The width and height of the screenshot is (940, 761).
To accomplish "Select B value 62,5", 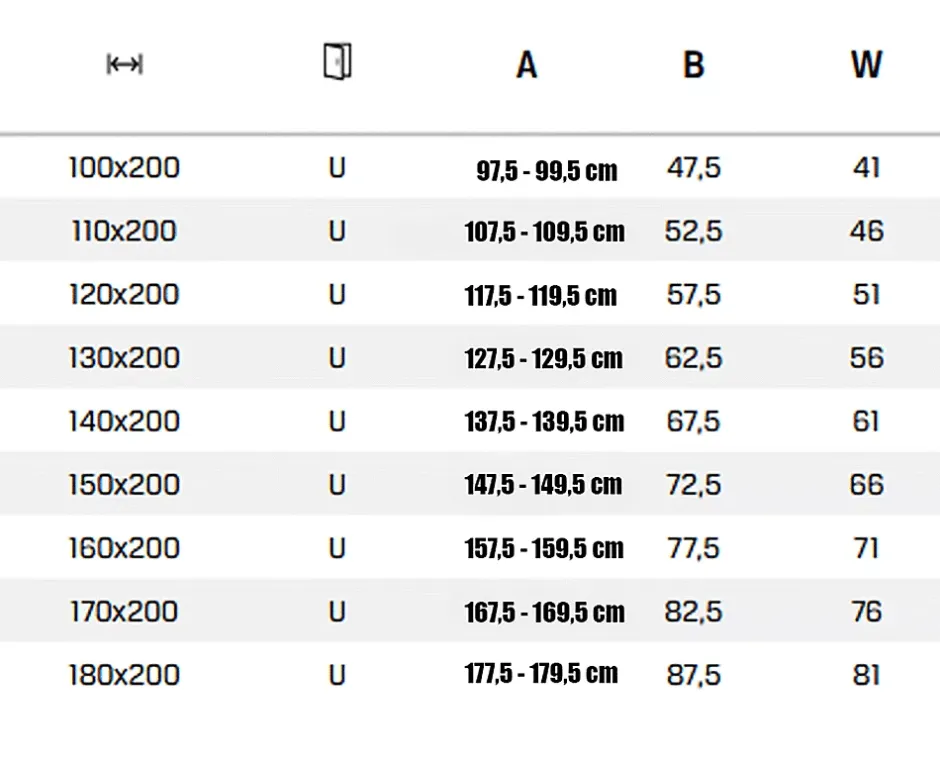I will [x=694, y=358].
